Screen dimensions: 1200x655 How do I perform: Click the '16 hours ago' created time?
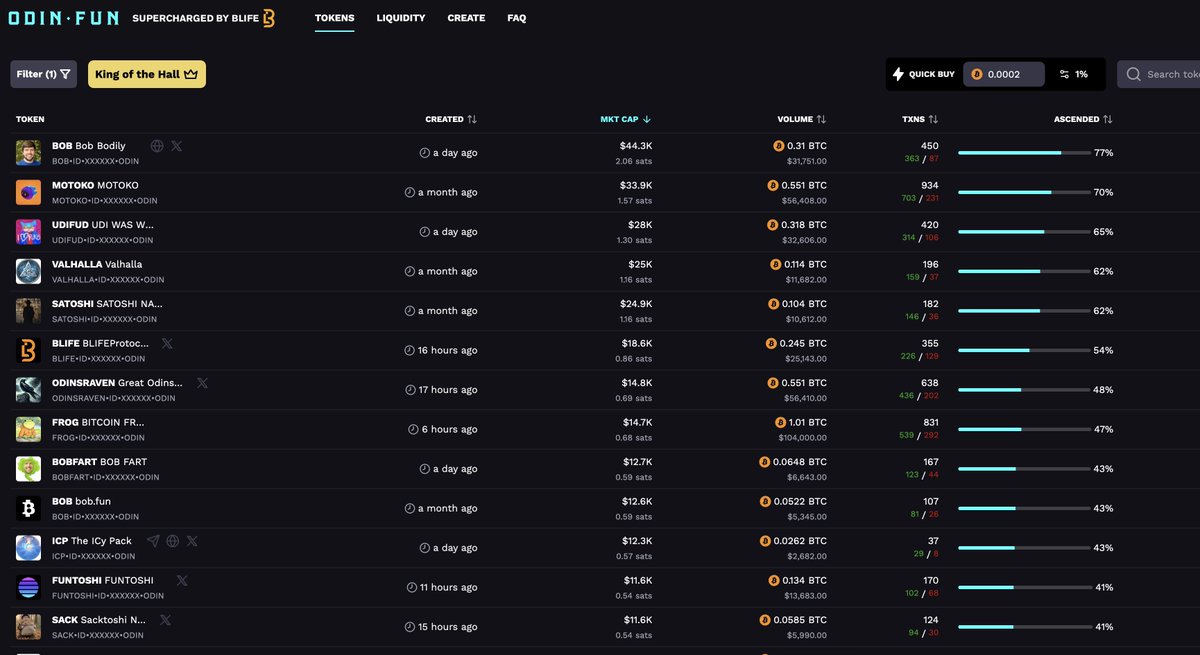440,350
